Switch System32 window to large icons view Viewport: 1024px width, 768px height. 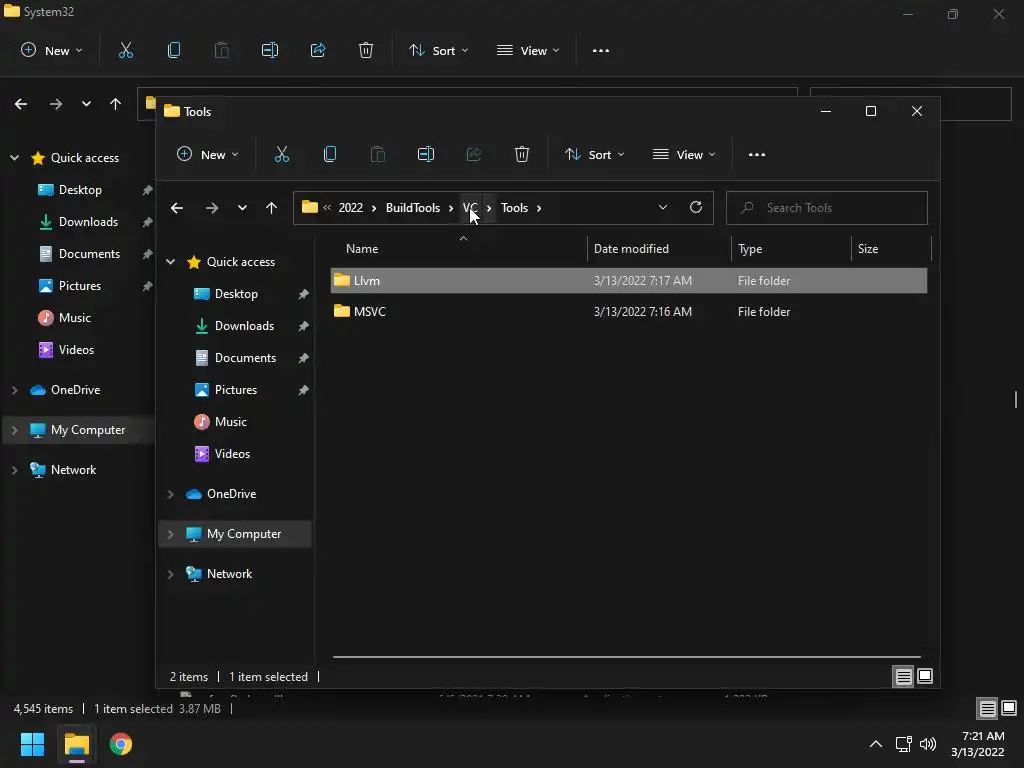tap(1009, 709)
